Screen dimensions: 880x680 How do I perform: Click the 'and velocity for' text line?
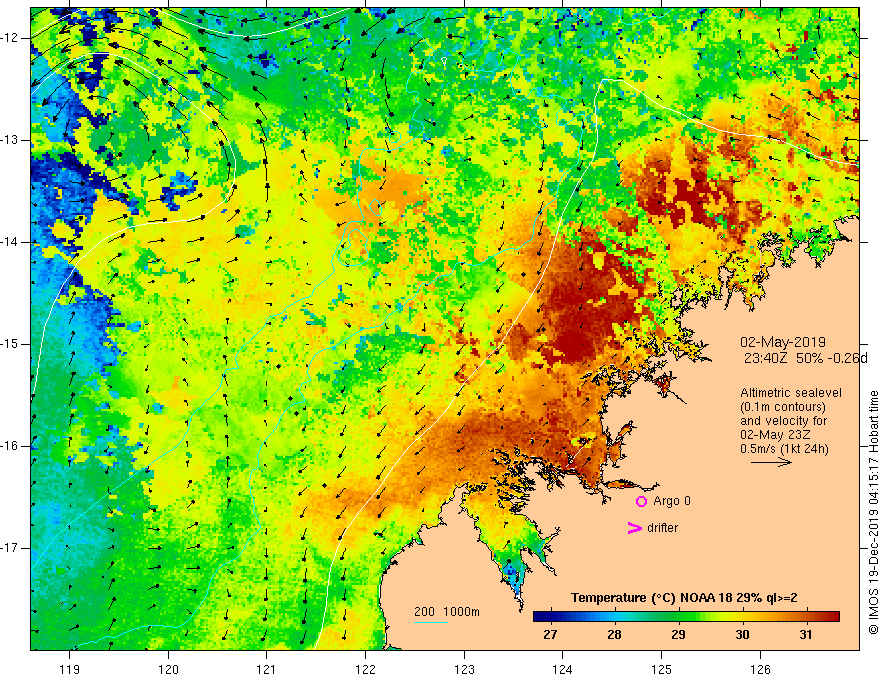[x=783, y=421]
